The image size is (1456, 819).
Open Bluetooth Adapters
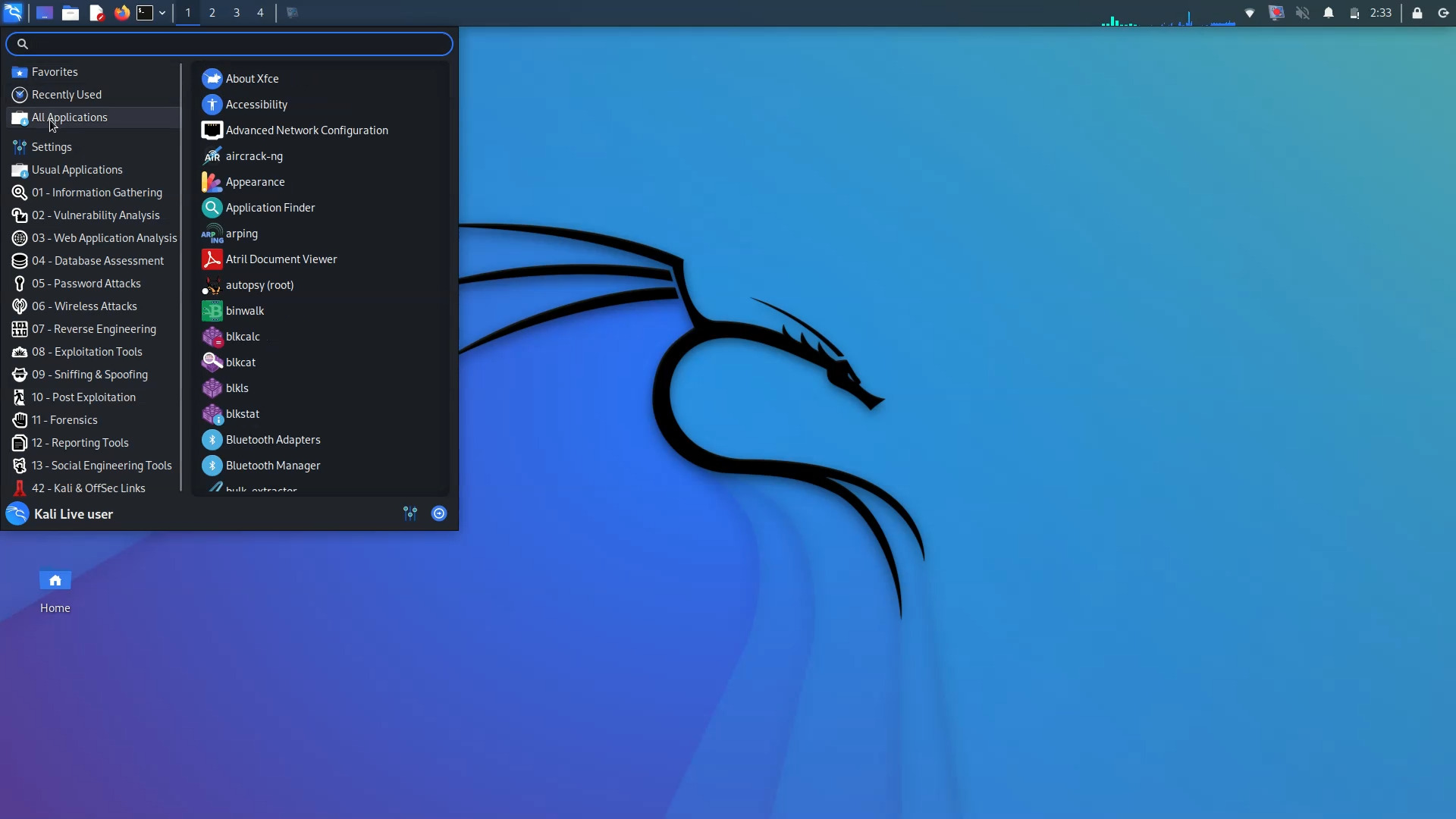(322, 440)
